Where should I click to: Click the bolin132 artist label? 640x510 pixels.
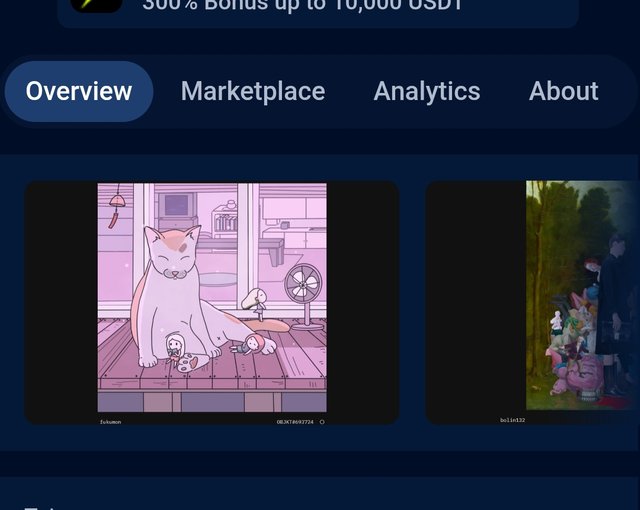click(513, 420)
